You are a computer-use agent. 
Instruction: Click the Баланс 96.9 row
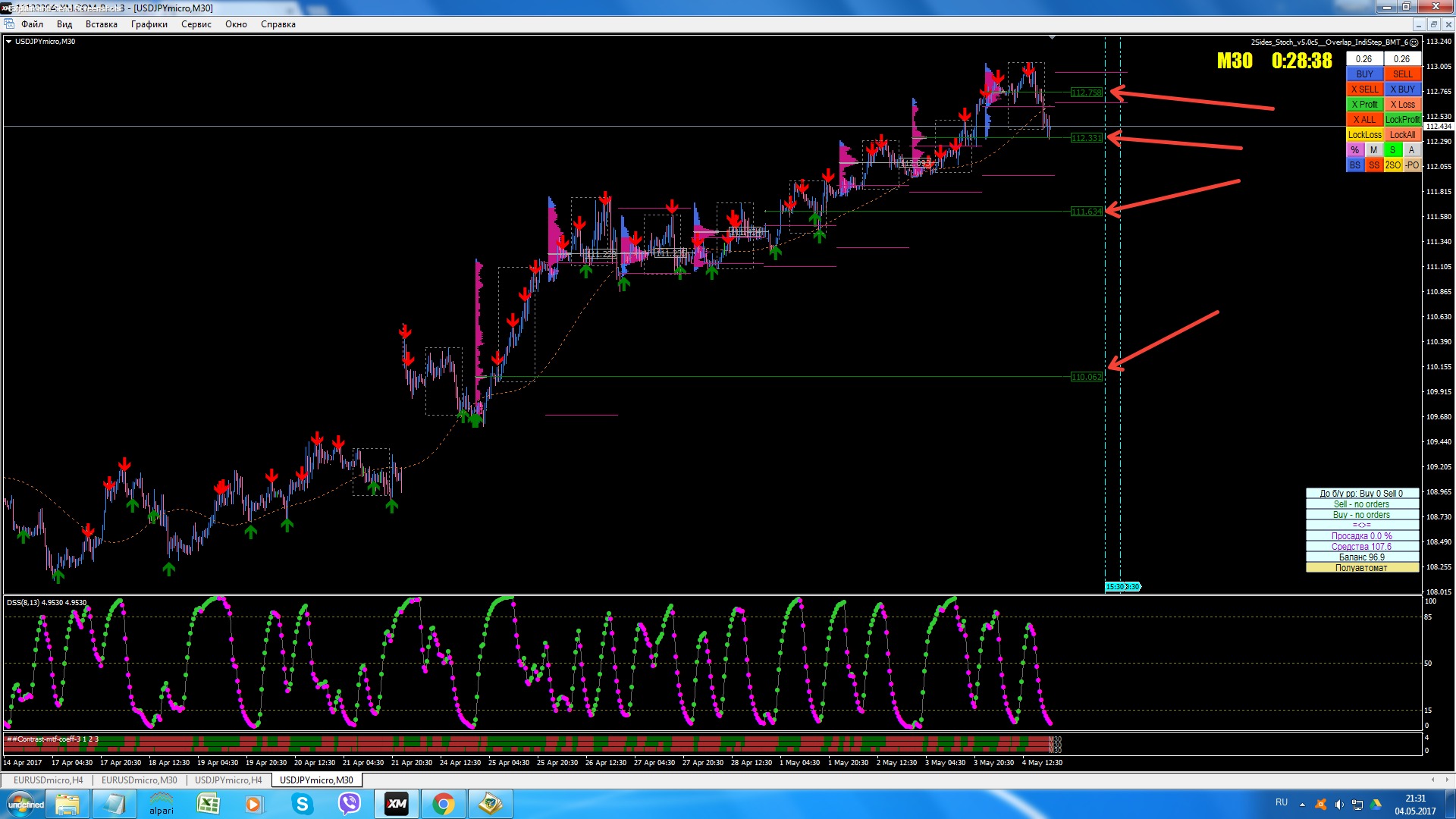click(x=1362, y=557)
